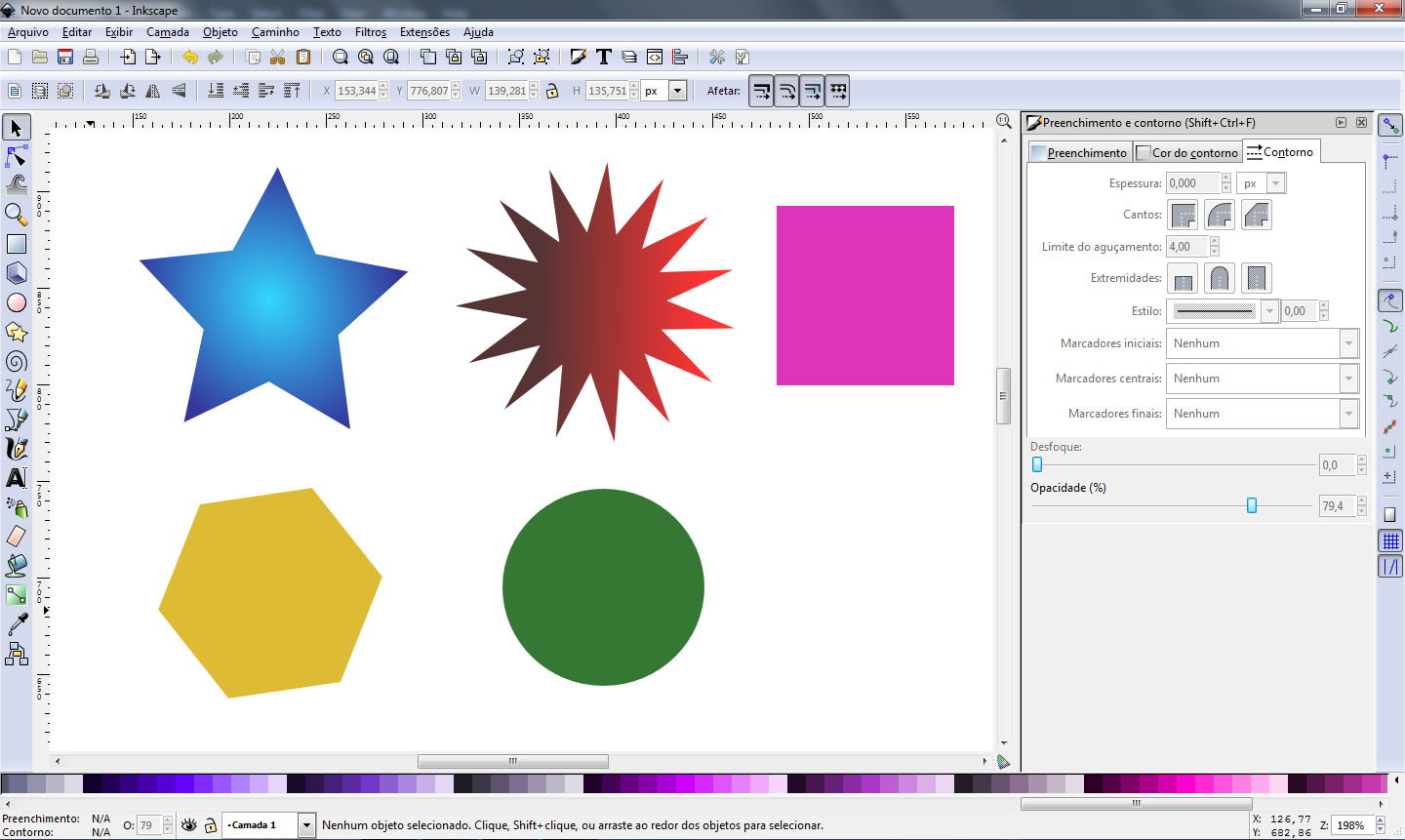Increase the Opacidade value stepper
The width and height of the screenshot is (1405, 840).
1362,501
